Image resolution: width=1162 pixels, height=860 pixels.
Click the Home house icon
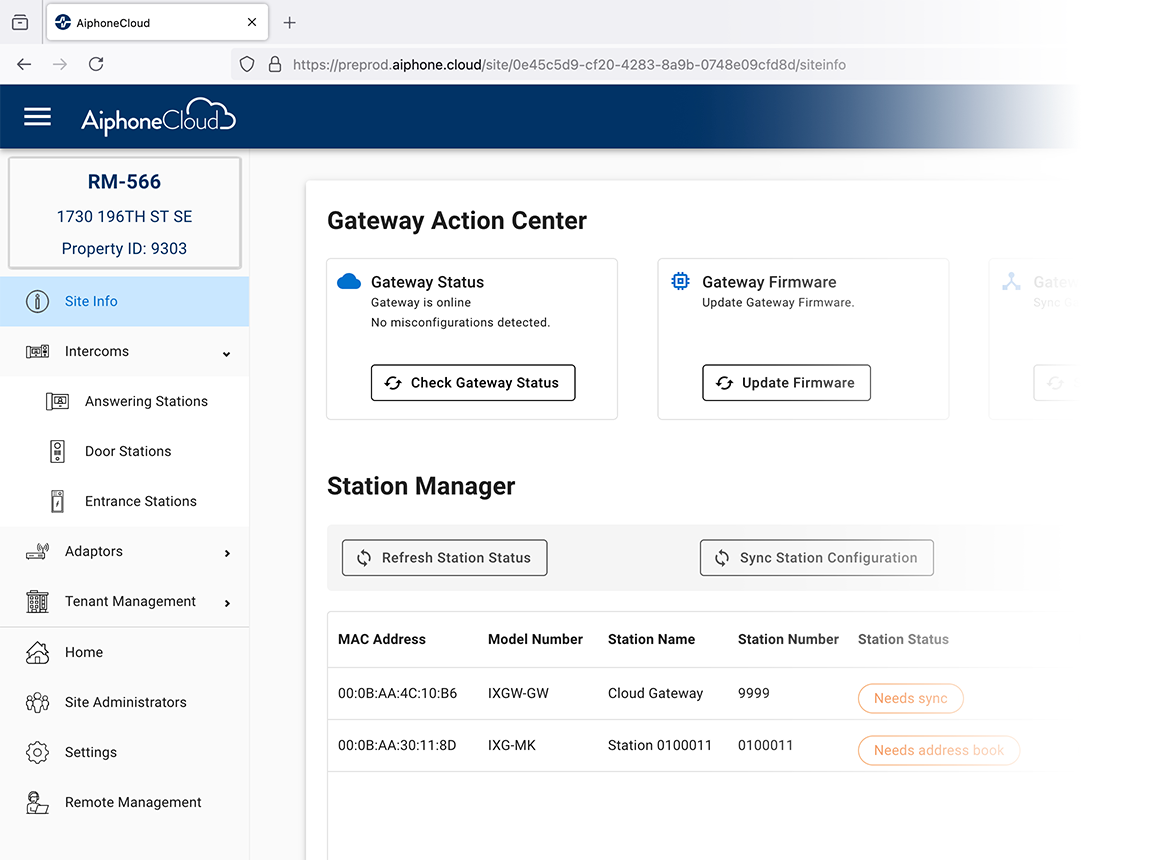pyautogui.click(x=37, y=652)
